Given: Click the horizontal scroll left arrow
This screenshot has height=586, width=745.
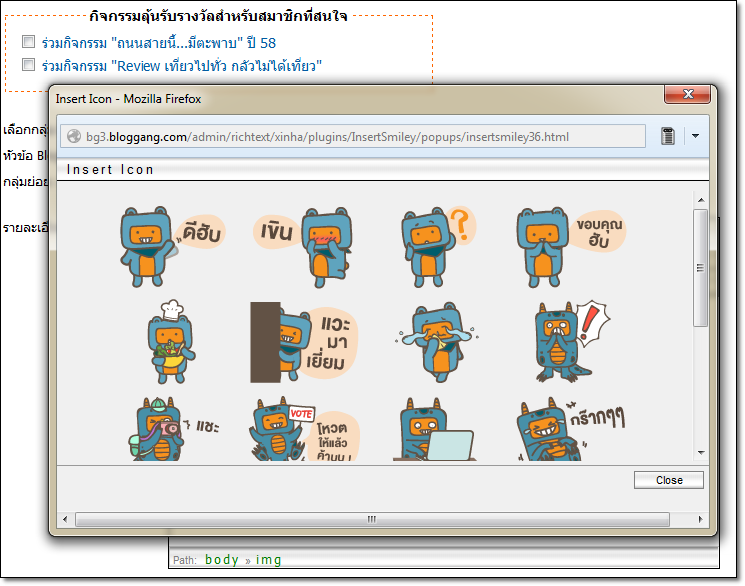Looking at the screenshot, I should [65, 519].
